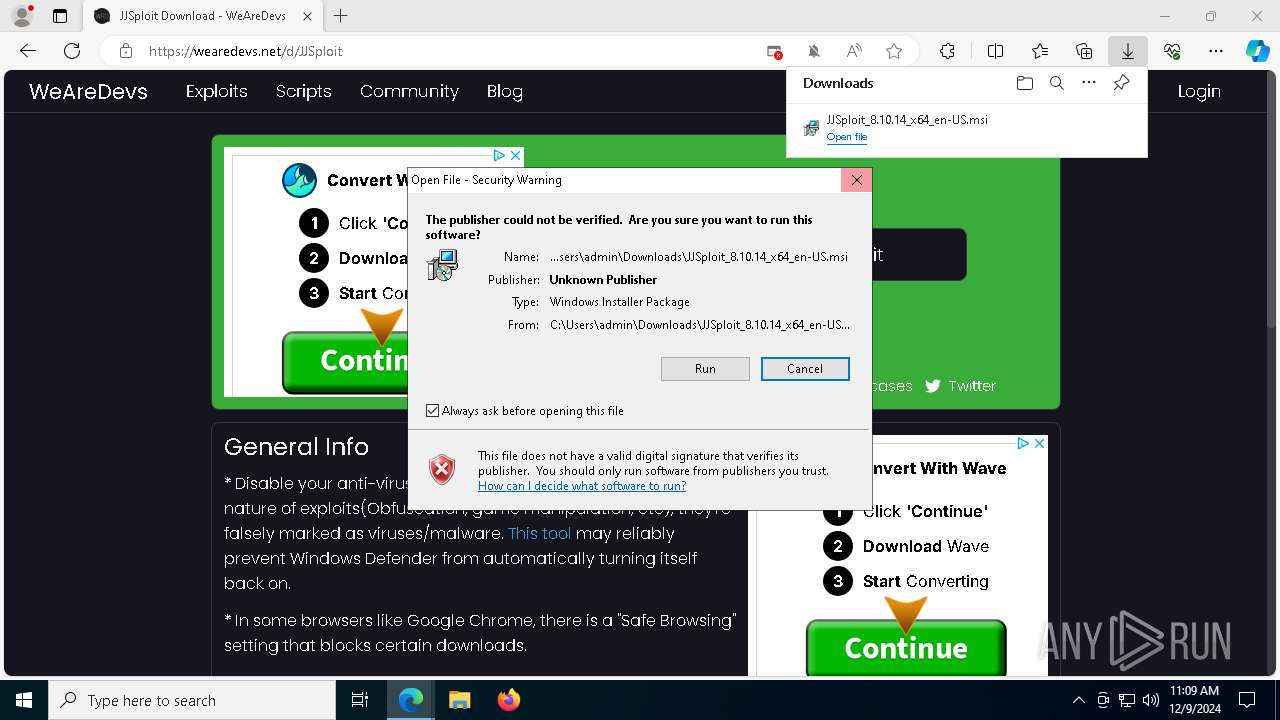The height and width of the screenshot is (720, 1280).
Task: Open the tab actions menu icon
Action: 60,16
